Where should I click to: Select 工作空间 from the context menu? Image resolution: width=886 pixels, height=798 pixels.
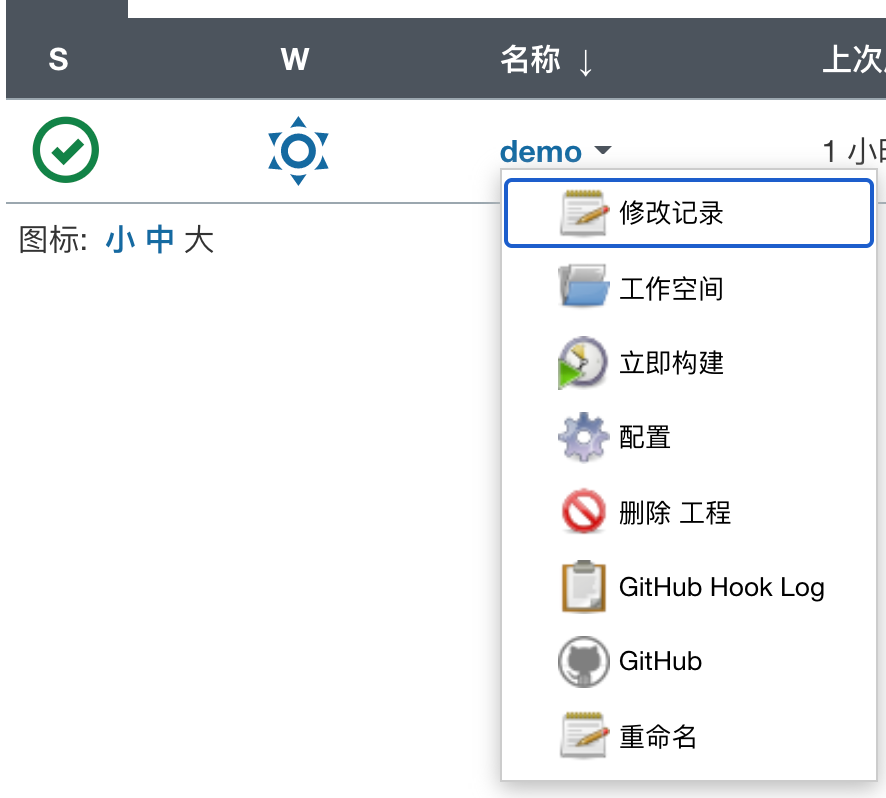[x=671, y=289]
